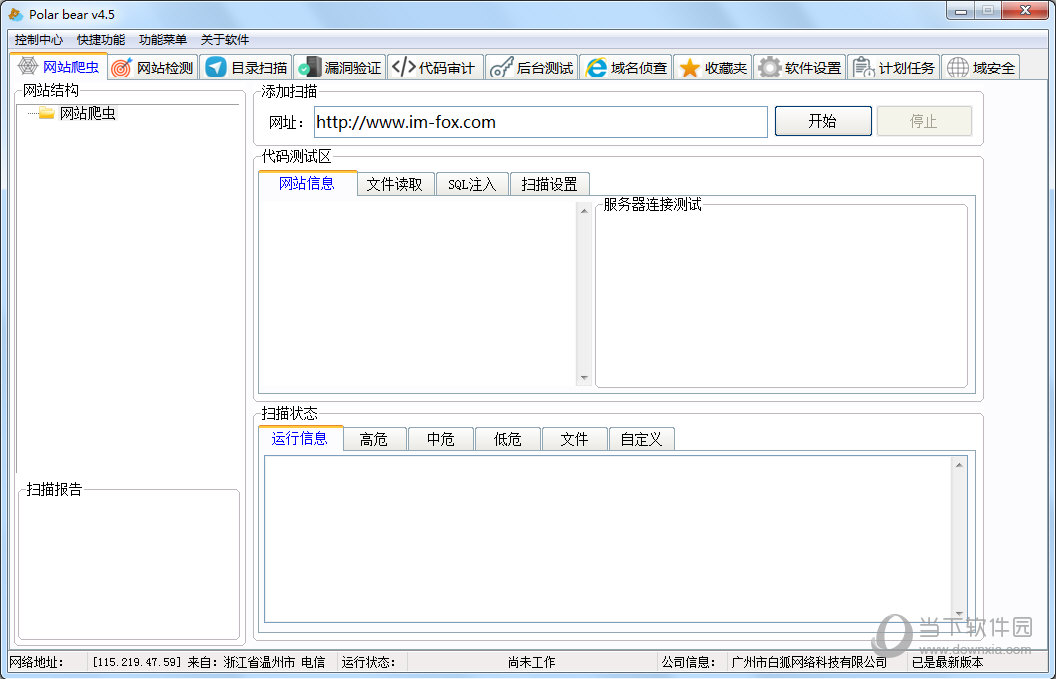This screenshot has width=1056, height=679.
Task: Switch to the 后台测试 tab label
Action: click(x=545, y=68)
